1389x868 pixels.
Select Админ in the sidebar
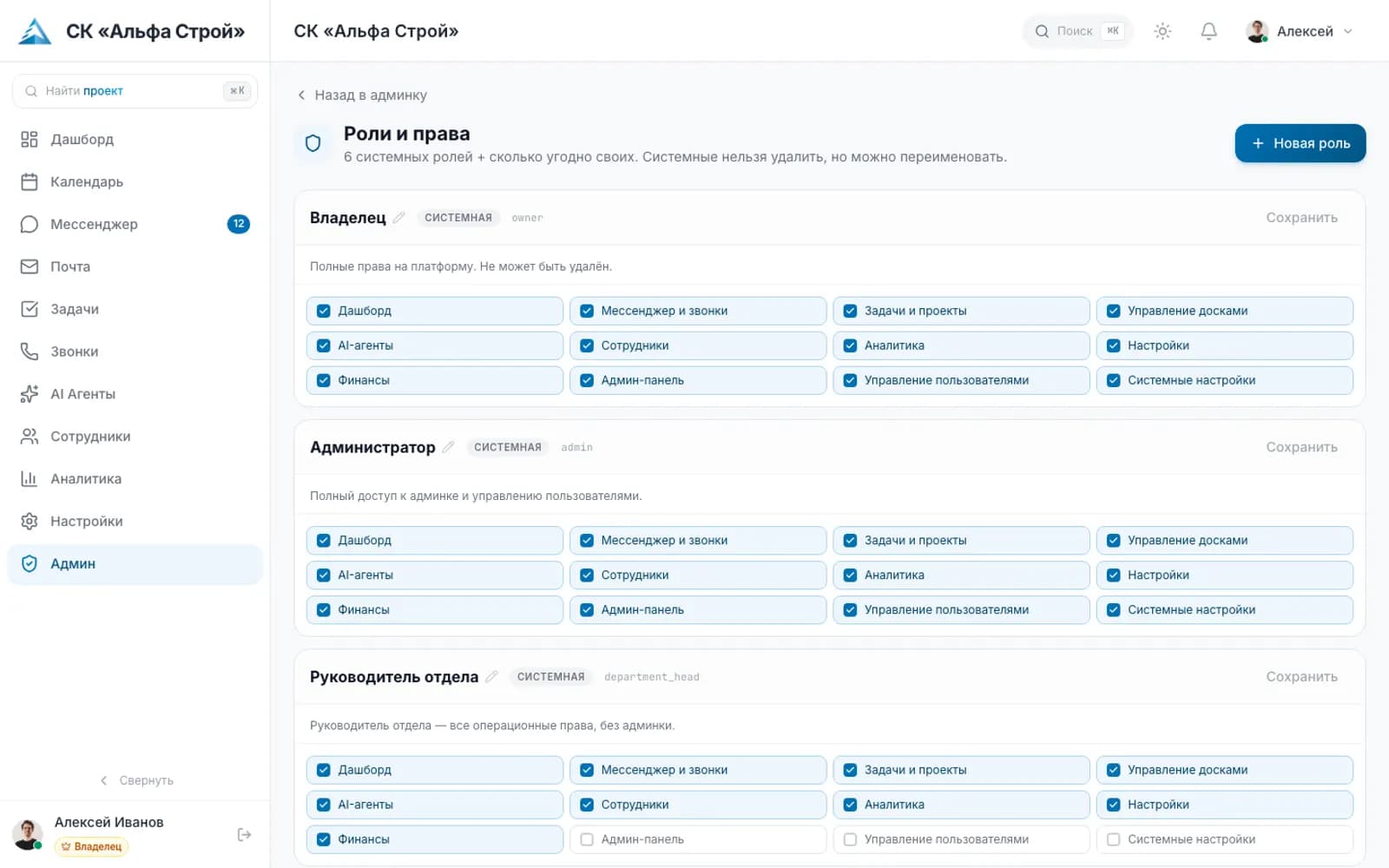click(x=135, y=564)
